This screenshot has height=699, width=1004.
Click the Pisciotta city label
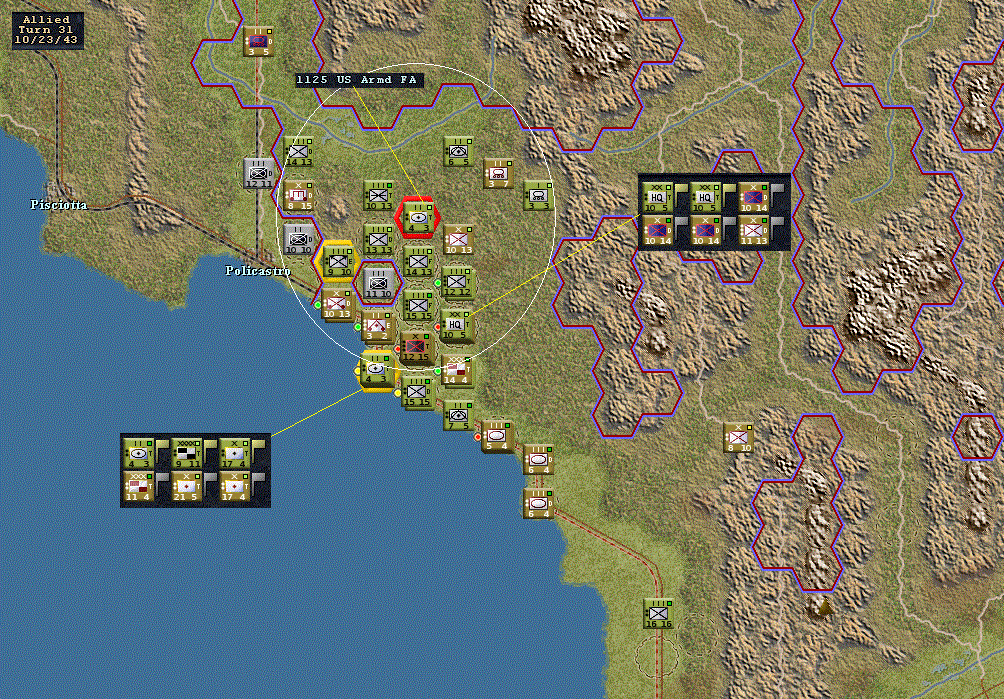click(59, 204)
